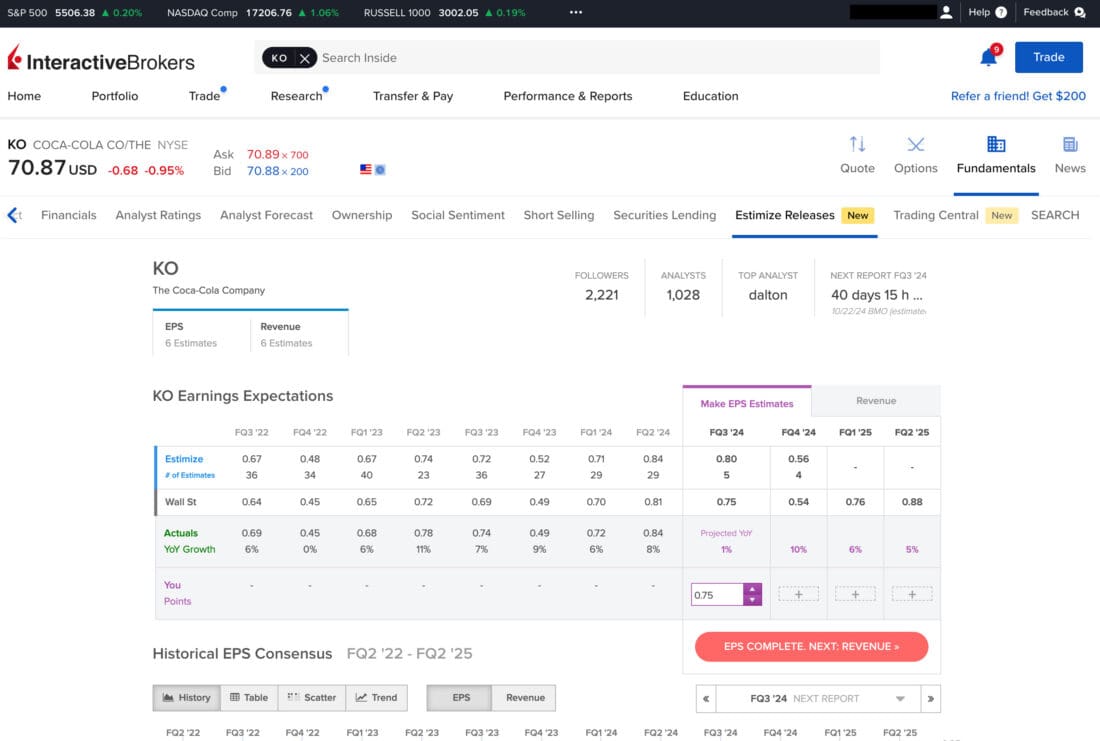The width and height of the screenshot is (1100, 741).
Task: Select the Revenue estimates tab
Action: point(876,401)
